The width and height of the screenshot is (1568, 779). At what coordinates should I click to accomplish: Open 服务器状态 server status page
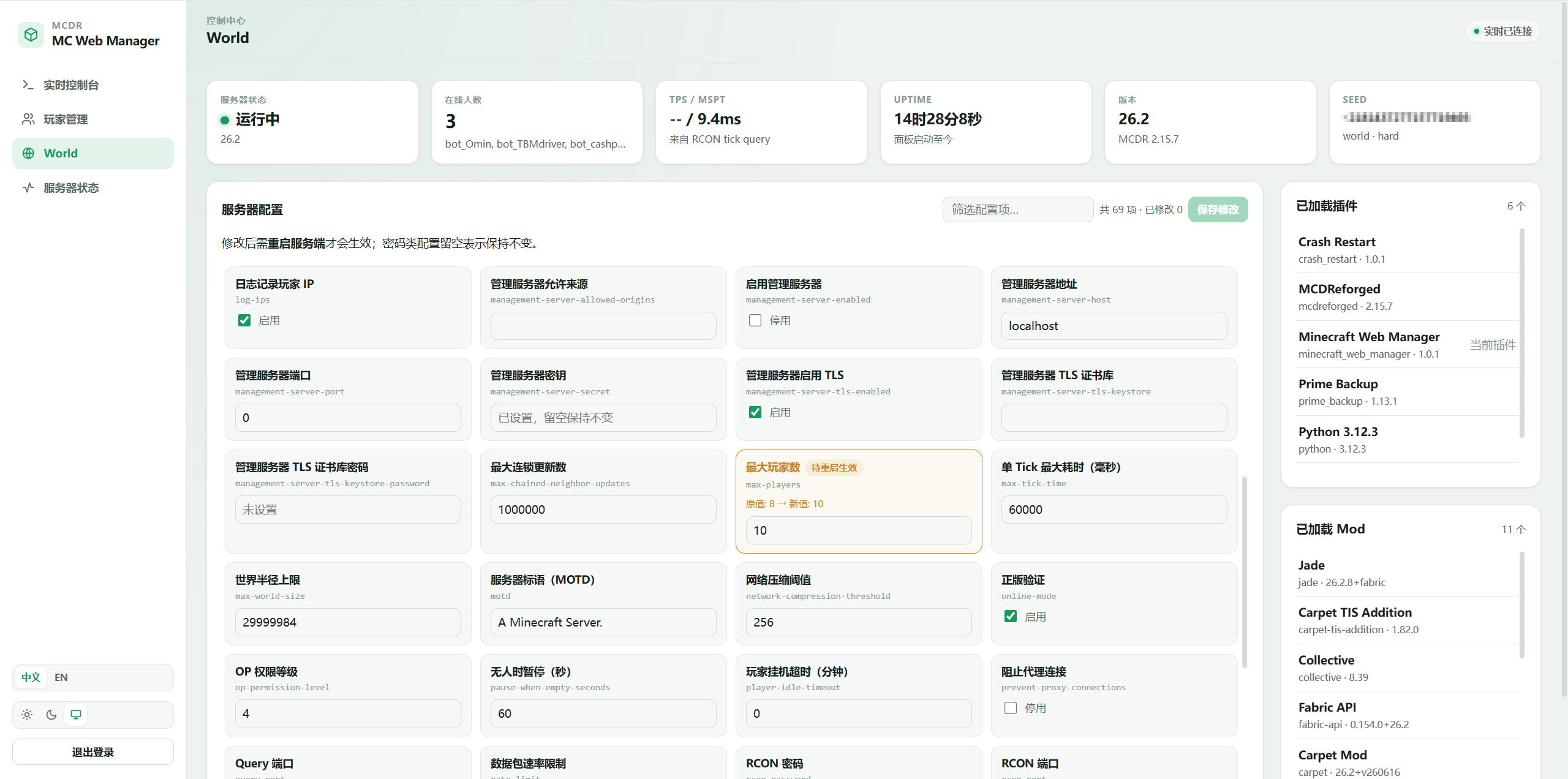(x=93, y=187)
